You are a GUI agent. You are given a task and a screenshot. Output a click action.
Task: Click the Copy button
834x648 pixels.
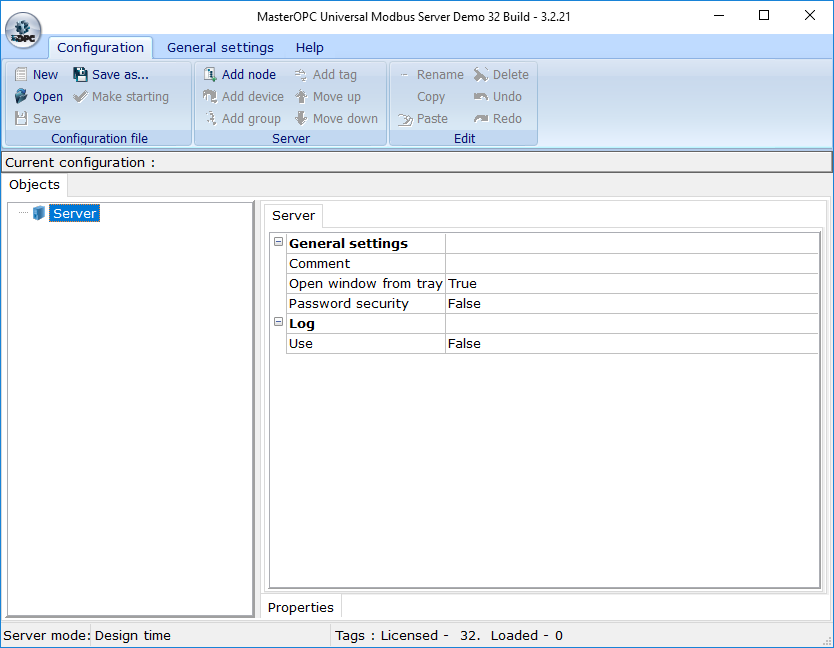tap(431, 97)
